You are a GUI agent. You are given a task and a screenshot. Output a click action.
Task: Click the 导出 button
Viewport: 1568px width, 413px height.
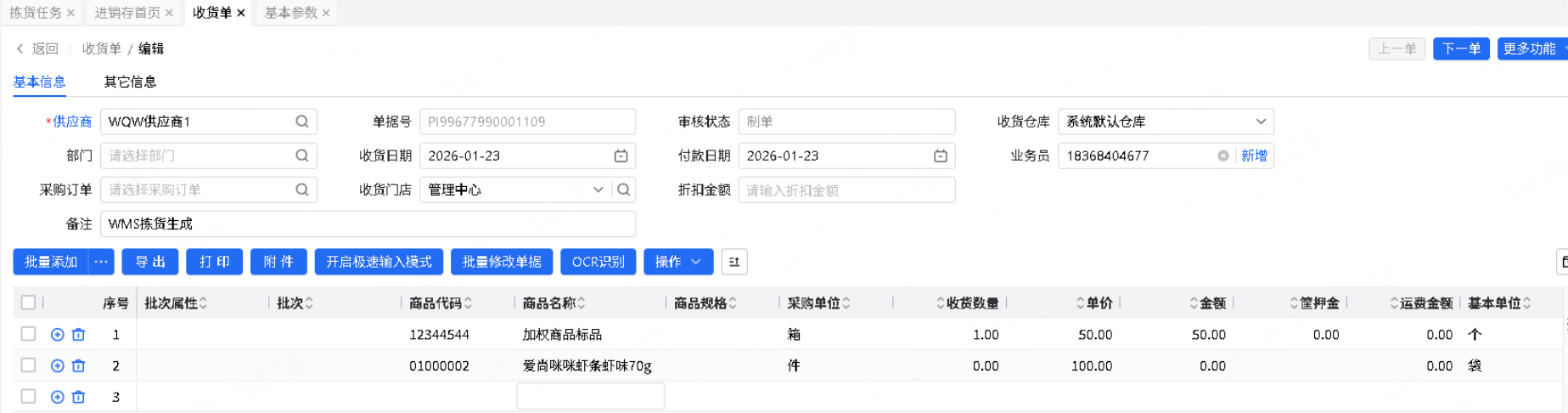[150, 262]
